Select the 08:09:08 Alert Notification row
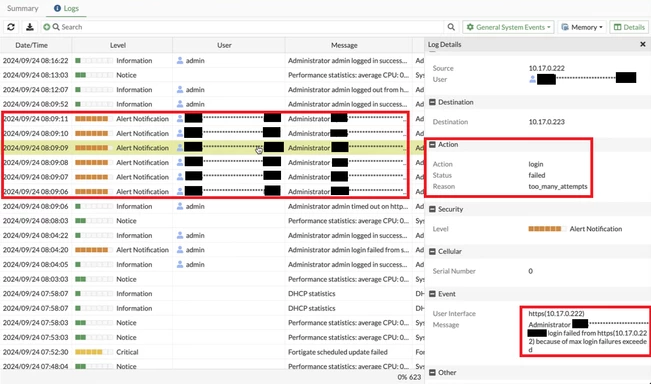Screen dimensions: 651x384 (x=212, y=162)
